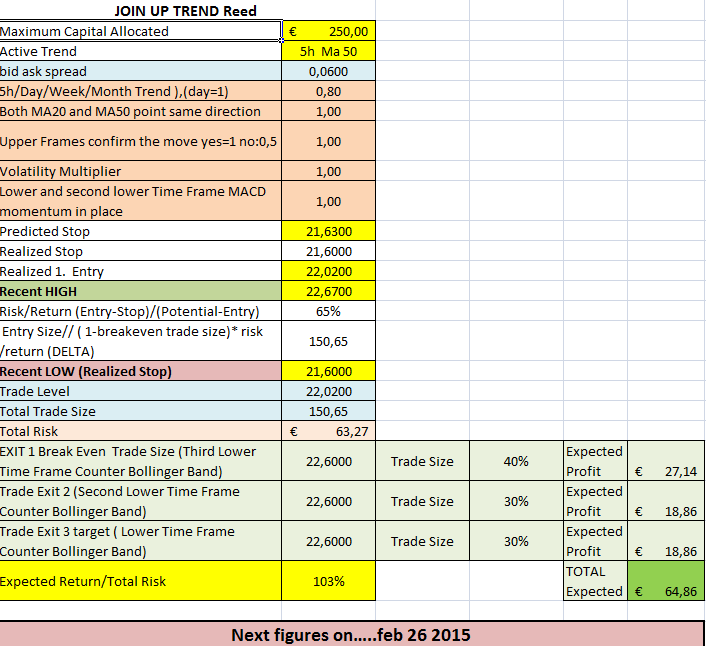706x646 pixels.
Task: Click € 18,86 in the Trade Exit 2 row
Action: (665, 501)
